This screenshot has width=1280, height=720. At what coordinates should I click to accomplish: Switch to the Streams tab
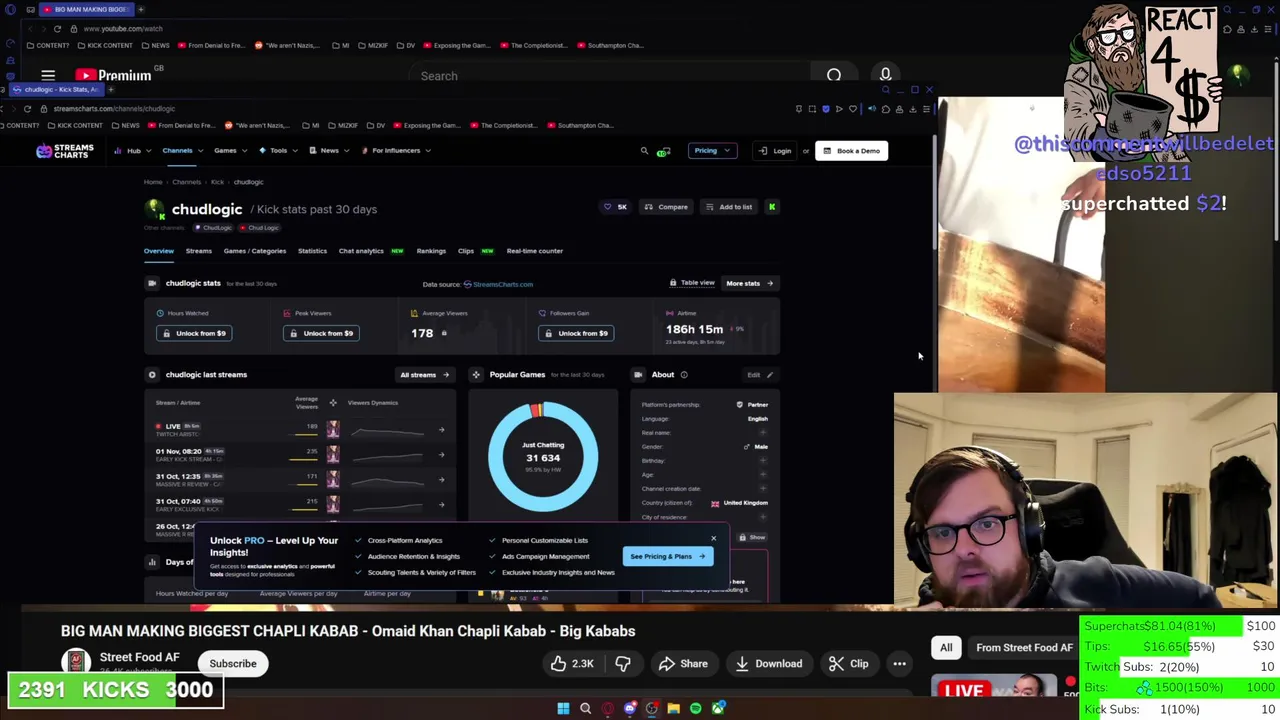[198, 251]
